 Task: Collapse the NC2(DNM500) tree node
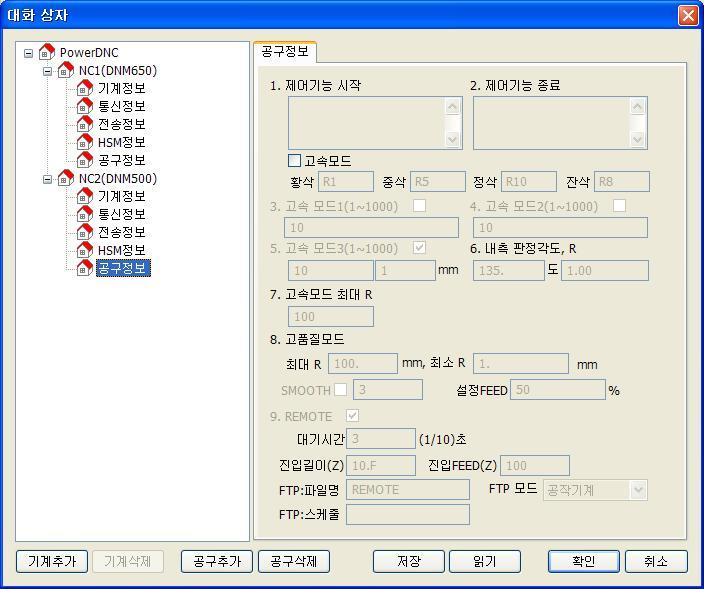pyautogui.click(x=47, y=180)
